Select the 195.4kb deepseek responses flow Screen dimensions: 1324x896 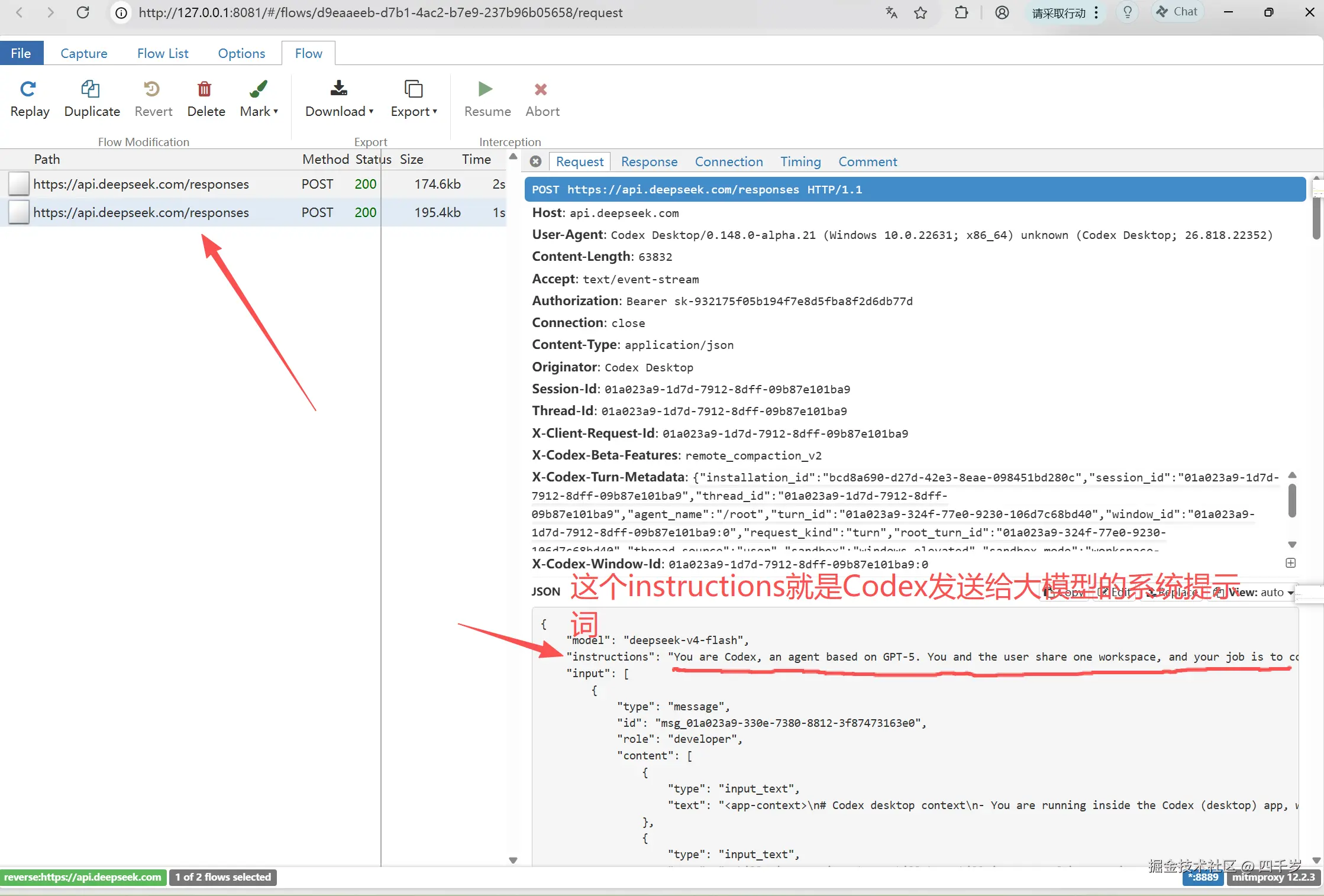coord(253,212)
